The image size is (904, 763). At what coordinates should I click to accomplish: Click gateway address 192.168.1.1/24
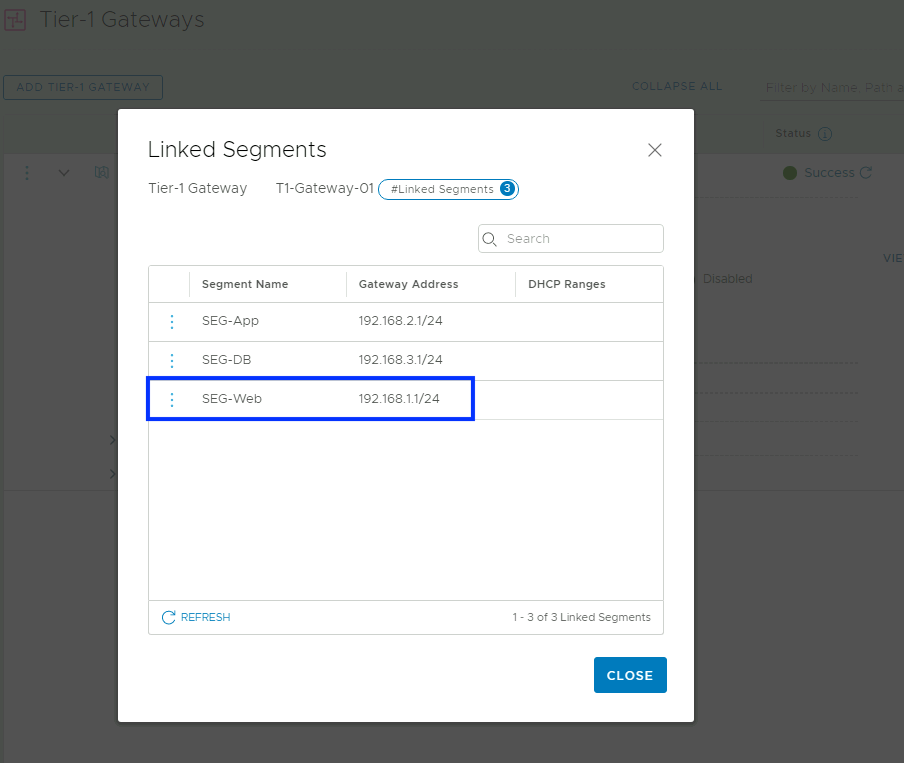pyautogui.click(x=399, y=399)
